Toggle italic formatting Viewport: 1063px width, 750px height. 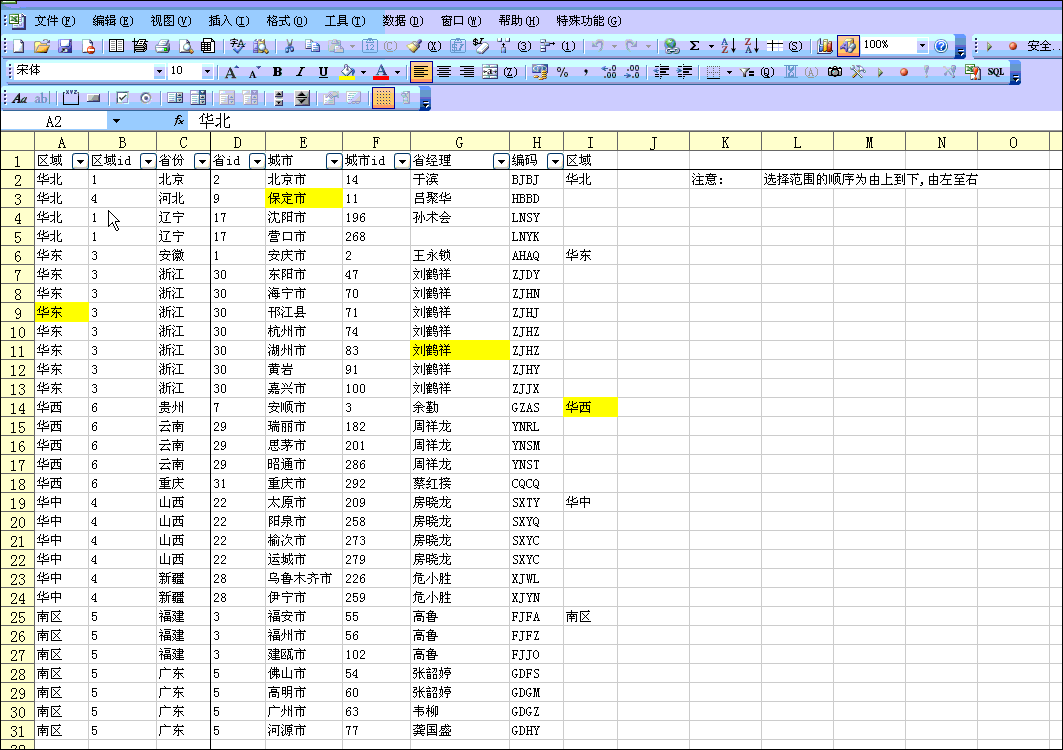300,72
